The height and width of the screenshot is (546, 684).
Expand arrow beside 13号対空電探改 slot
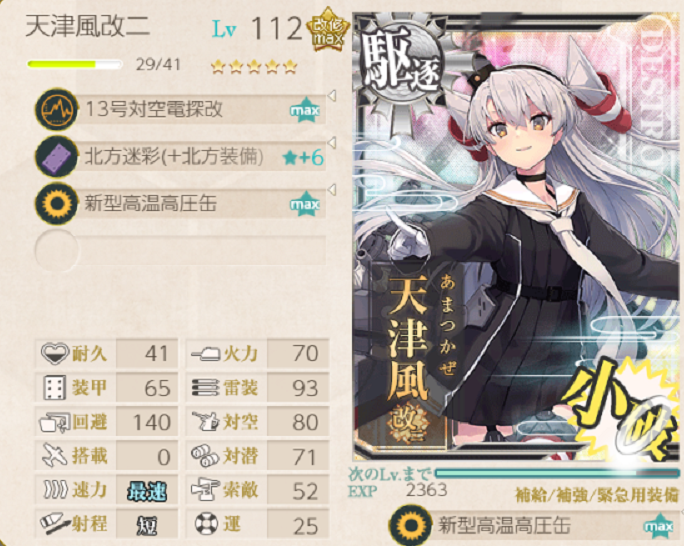(332, 96)
